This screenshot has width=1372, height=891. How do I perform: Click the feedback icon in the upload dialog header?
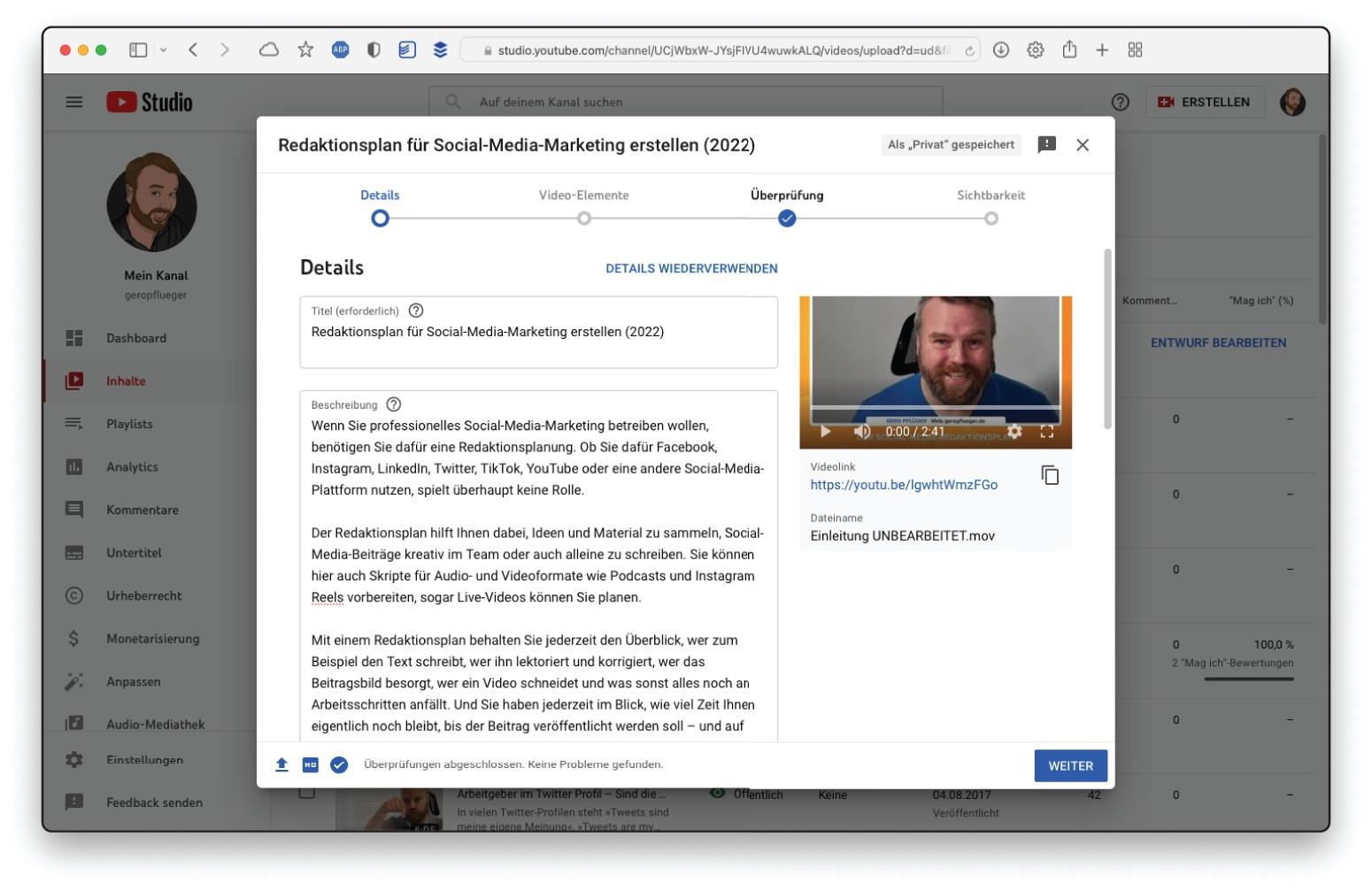tap(1047, 144)
